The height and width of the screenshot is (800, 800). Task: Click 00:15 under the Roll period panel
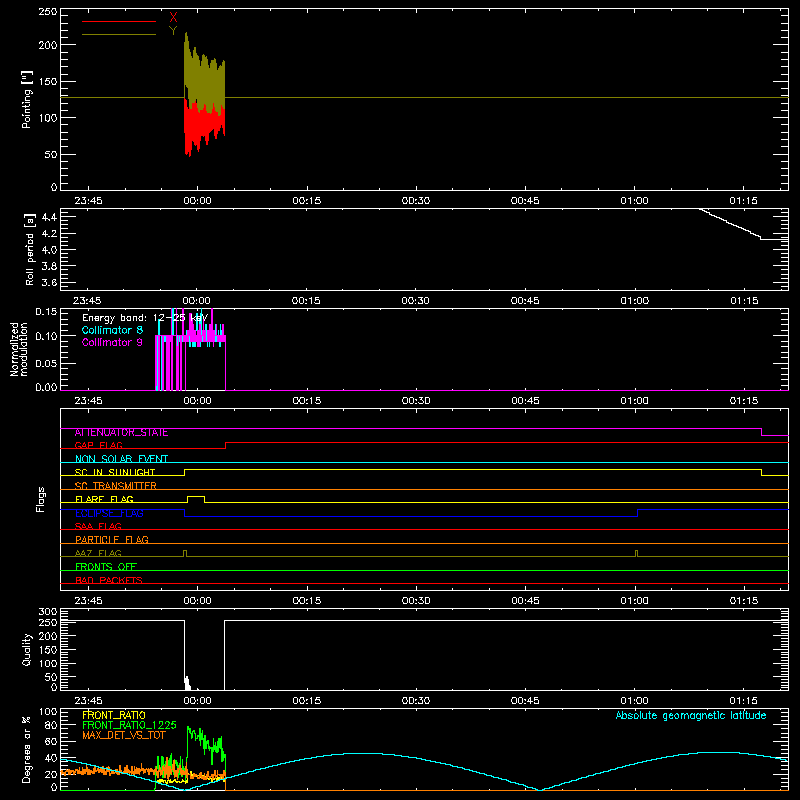coord(306,301)
